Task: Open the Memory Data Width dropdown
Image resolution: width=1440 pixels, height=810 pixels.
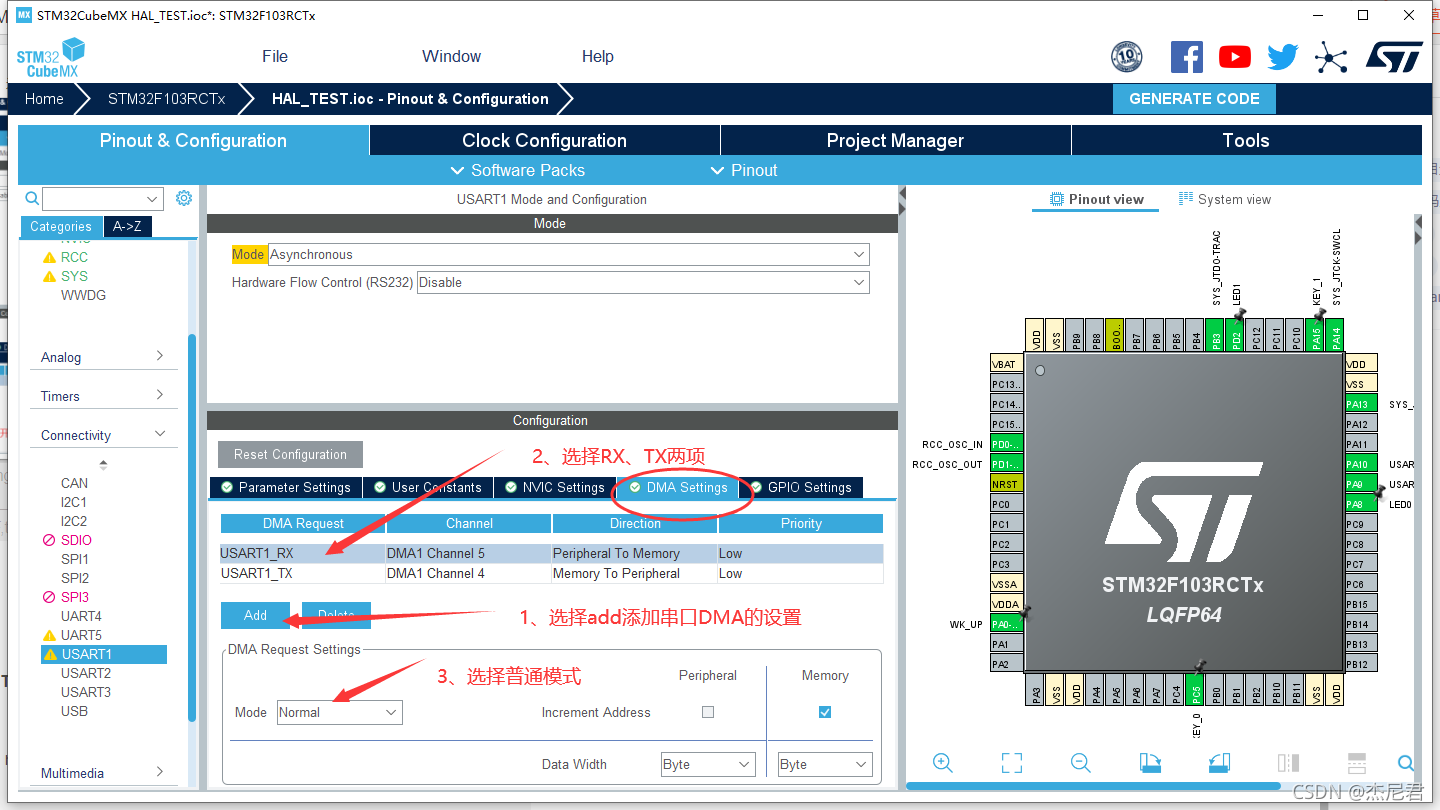Action: pyautogui.click(x=825, y=764)
